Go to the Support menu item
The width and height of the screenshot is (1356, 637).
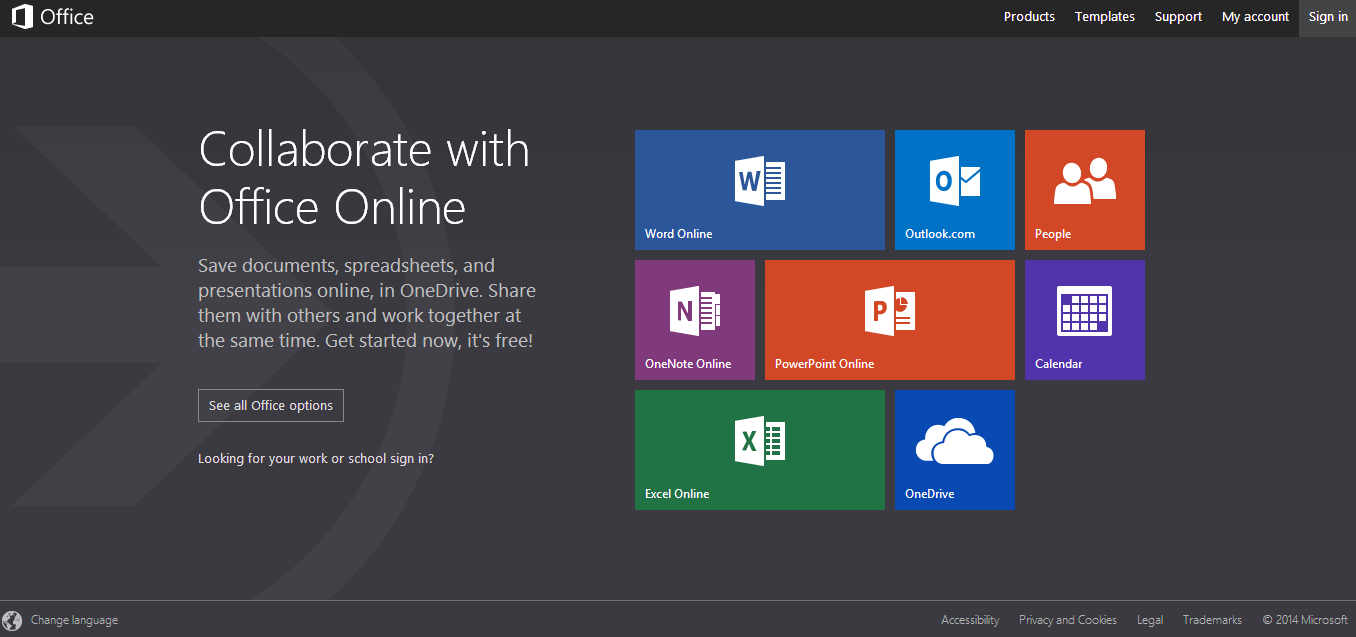coord(1178,17)
